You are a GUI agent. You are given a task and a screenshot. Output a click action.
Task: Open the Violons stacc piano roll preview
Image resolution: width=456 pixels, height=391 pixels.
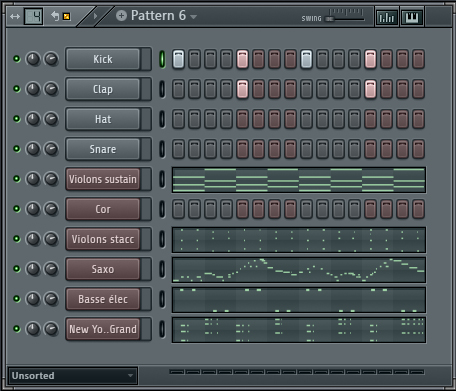[299, 240]
